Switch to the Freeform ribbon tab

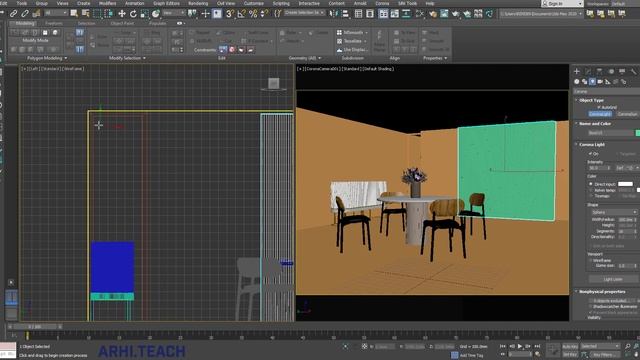click(54, 24)
